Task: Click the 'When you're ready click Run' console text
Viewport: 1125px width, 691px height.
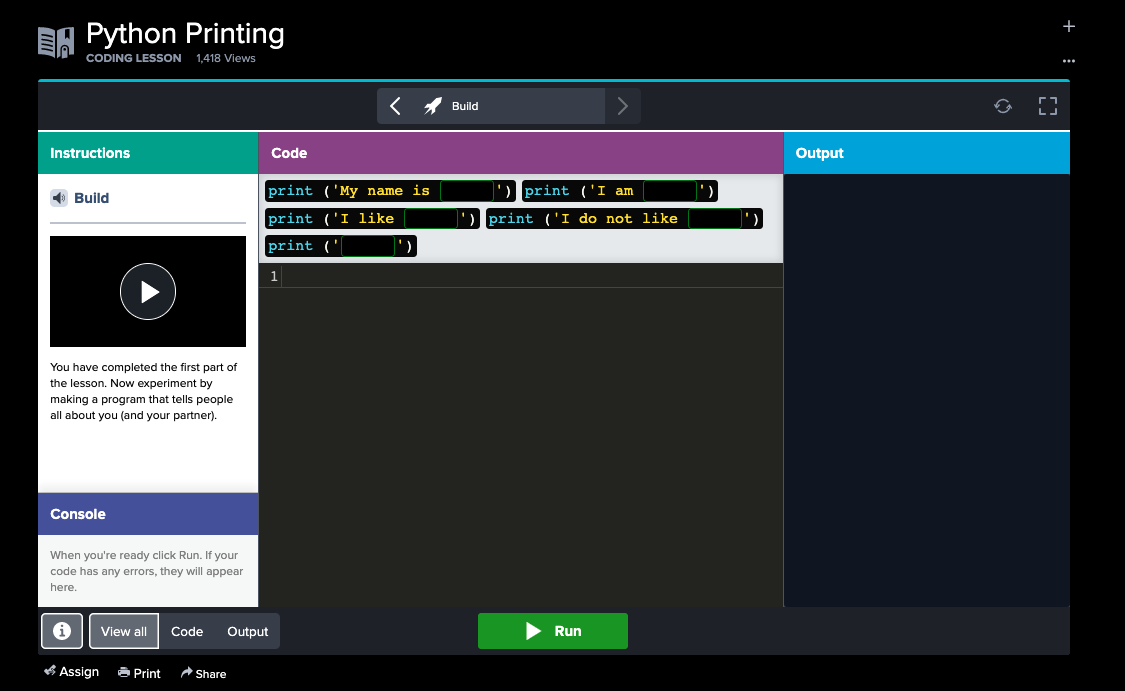Action: 146,571
